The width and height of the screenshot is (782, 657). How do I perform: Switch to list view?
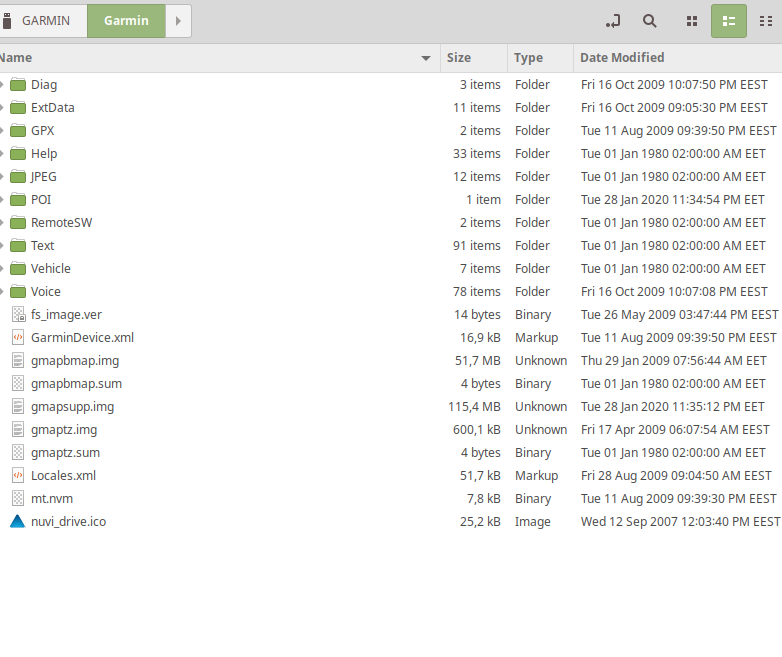pyautogui.click(x=729, y=21)
